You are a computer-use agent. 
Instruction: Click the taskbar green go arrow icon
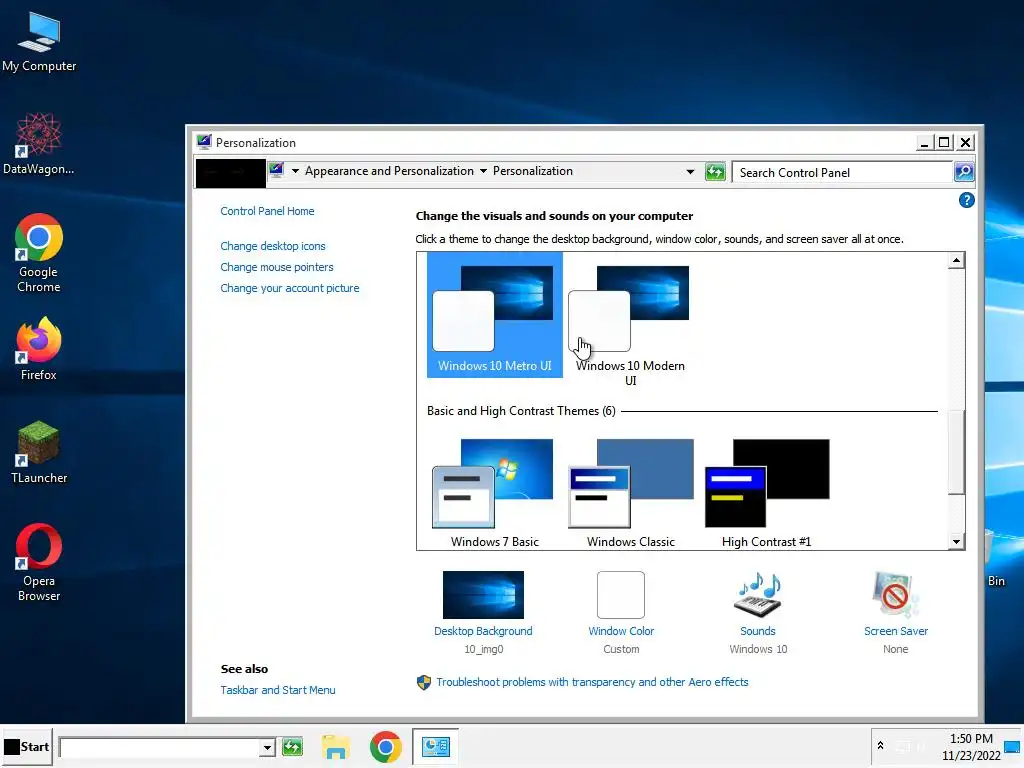pyautogui.click(x=292, y=746)
